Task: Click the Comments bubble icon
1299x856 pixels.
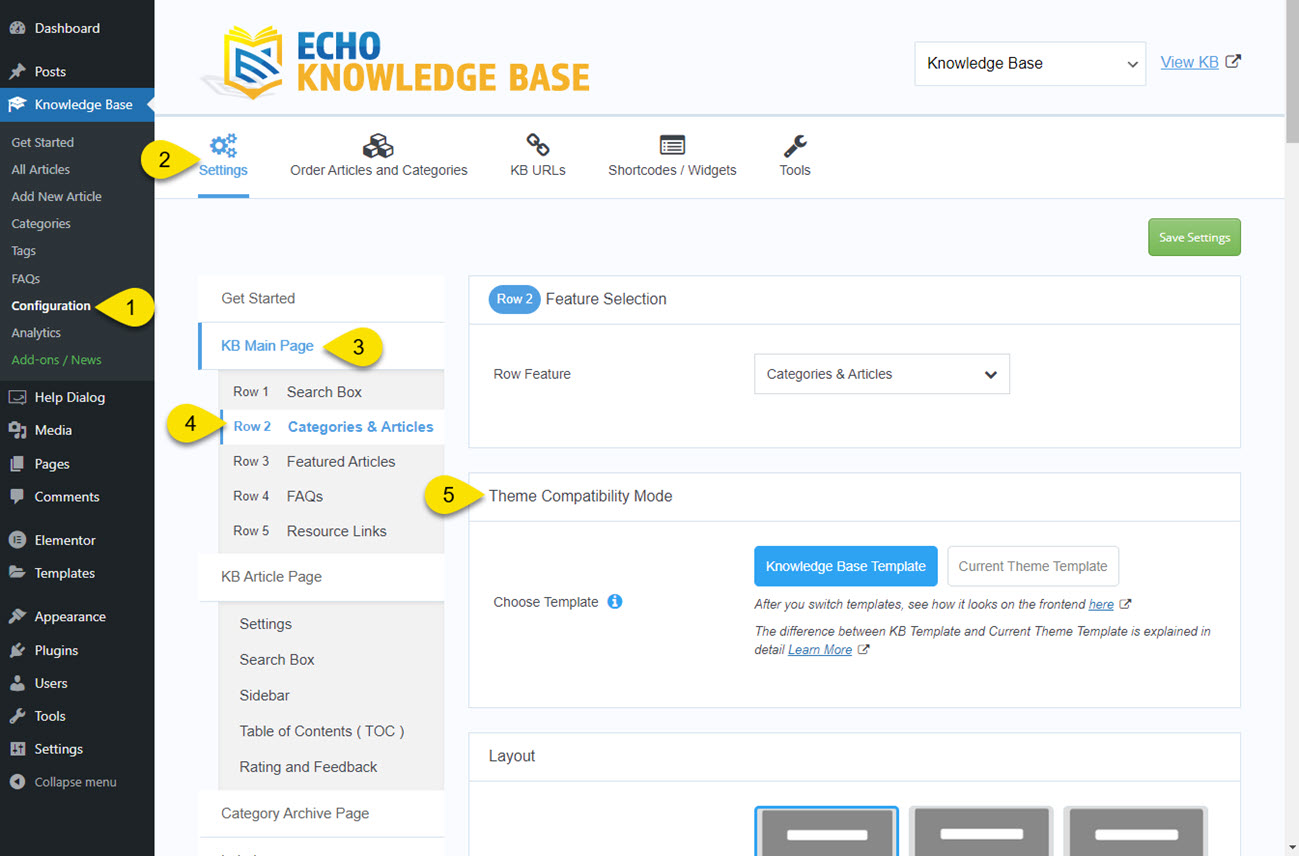Action: [x=17, y=497]
